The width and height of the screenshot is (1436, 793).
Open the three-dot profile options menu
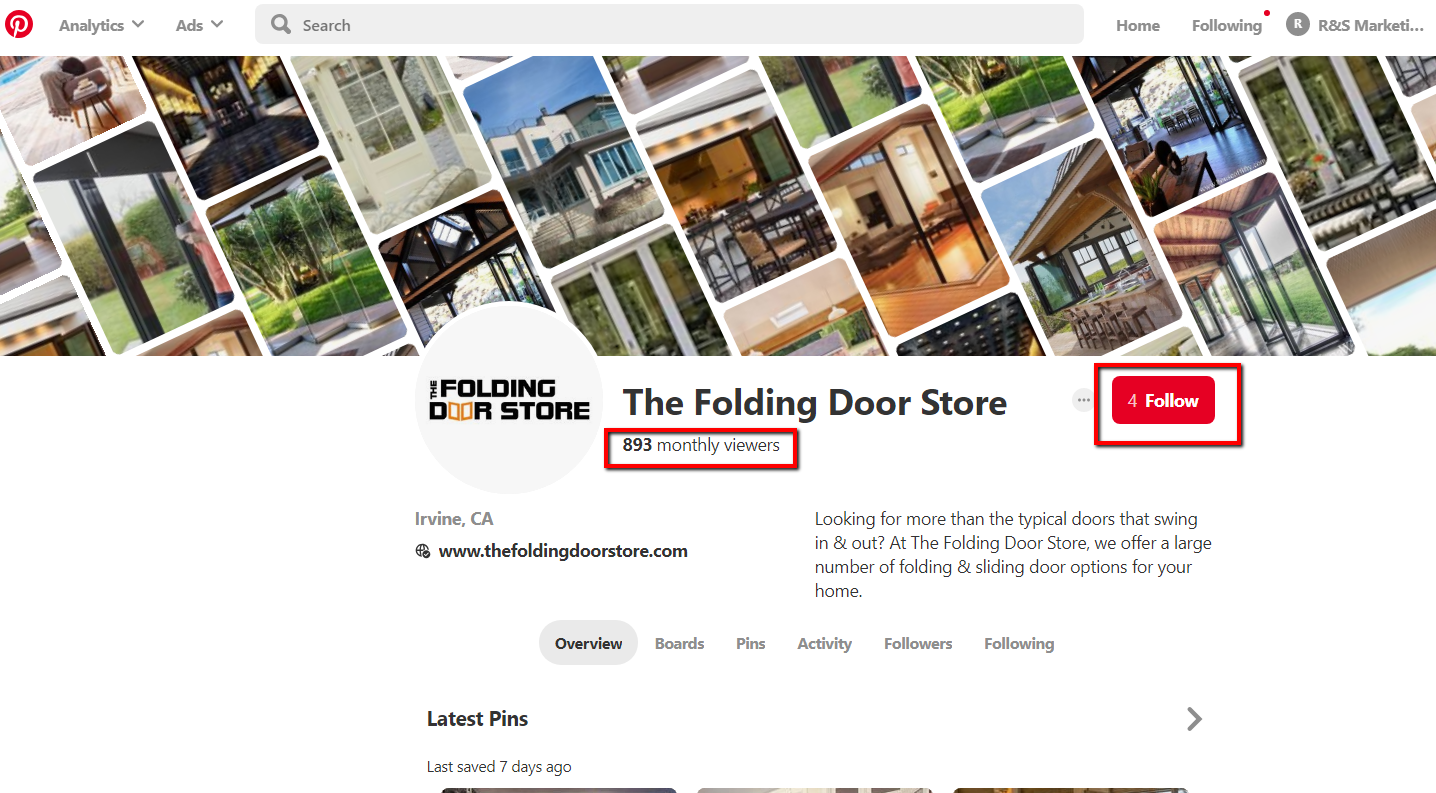tap(1083, 400)
